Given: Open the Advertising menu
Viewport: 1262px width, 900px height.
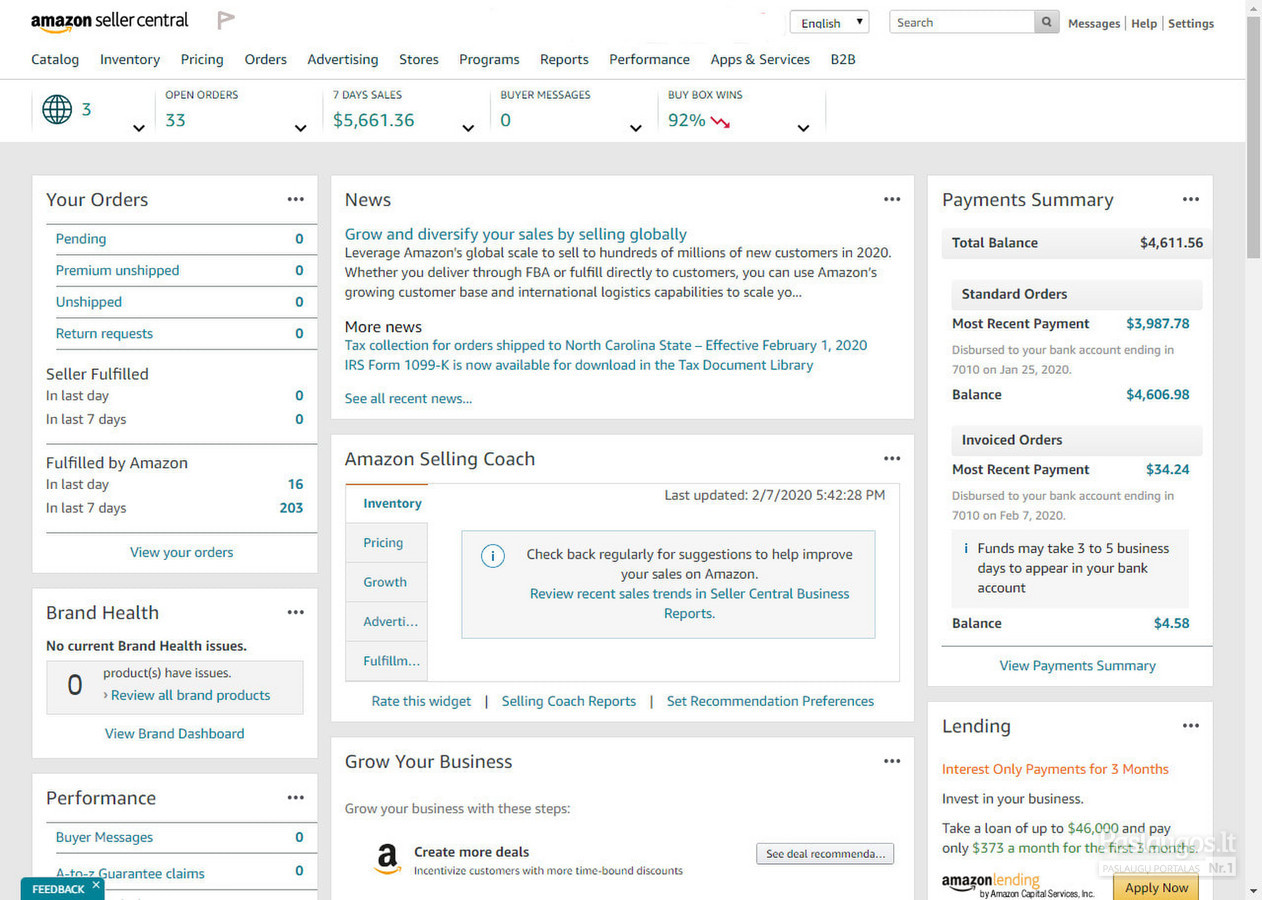Looking at the screenshot, I should (x=343, y=59).
